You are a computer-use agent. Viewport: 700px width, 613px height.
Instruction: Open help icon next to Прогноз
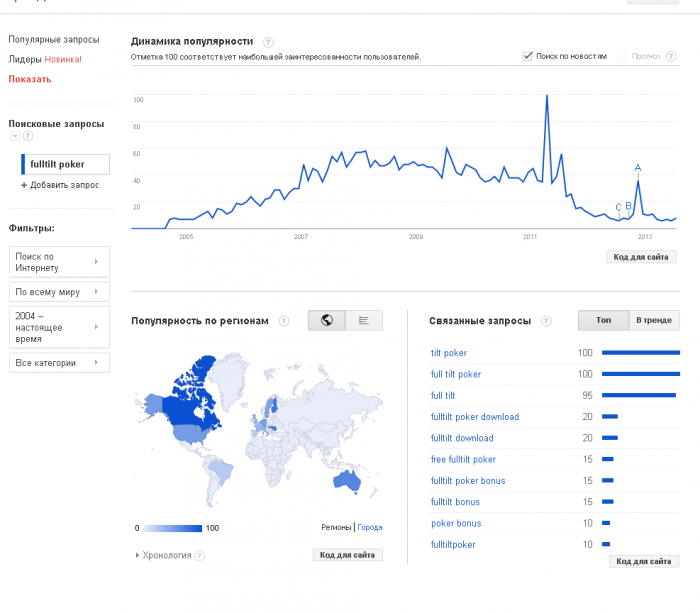pyautogui.click(x=670, y=57)
